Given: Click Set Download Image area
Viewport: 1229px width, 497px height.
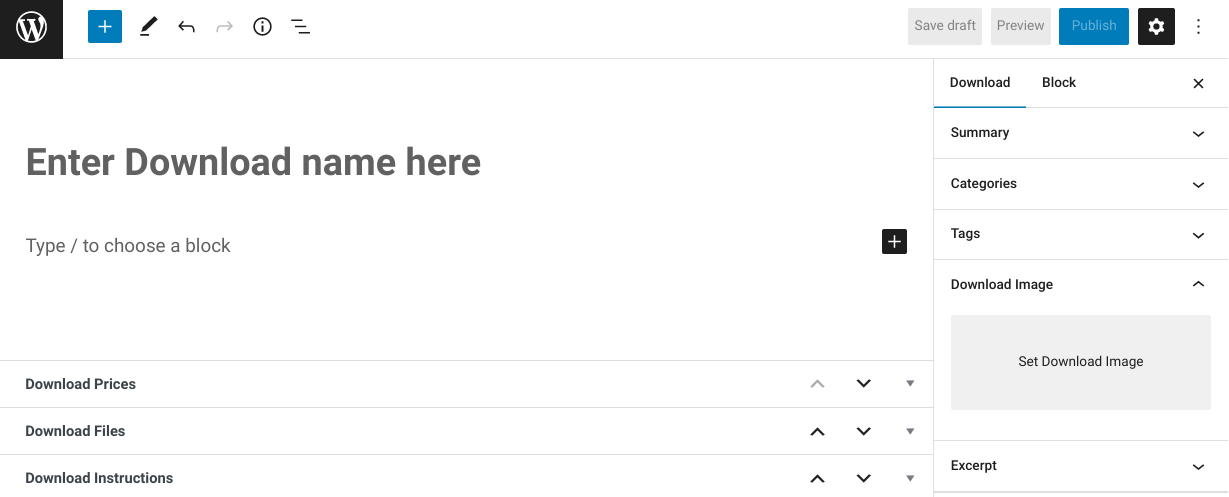Looking at the screenshot, I should [1080, 362].
